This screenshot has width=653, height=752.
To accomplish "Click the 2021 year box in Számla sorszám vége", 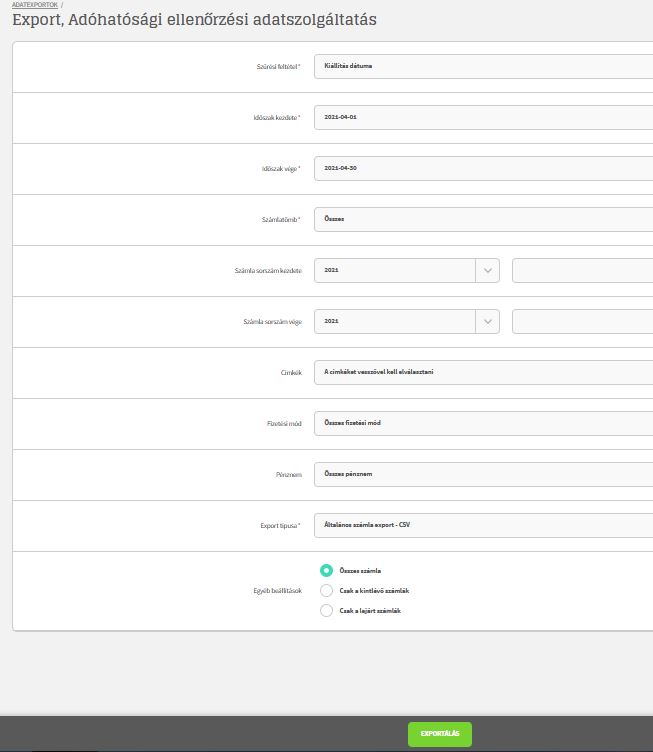I will (x=394, y=321).
